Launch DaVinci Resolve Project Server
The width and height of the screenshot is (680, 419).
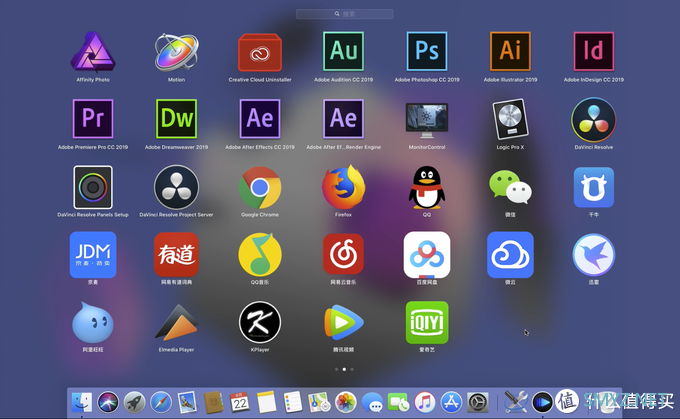click(x=177, y=187)
